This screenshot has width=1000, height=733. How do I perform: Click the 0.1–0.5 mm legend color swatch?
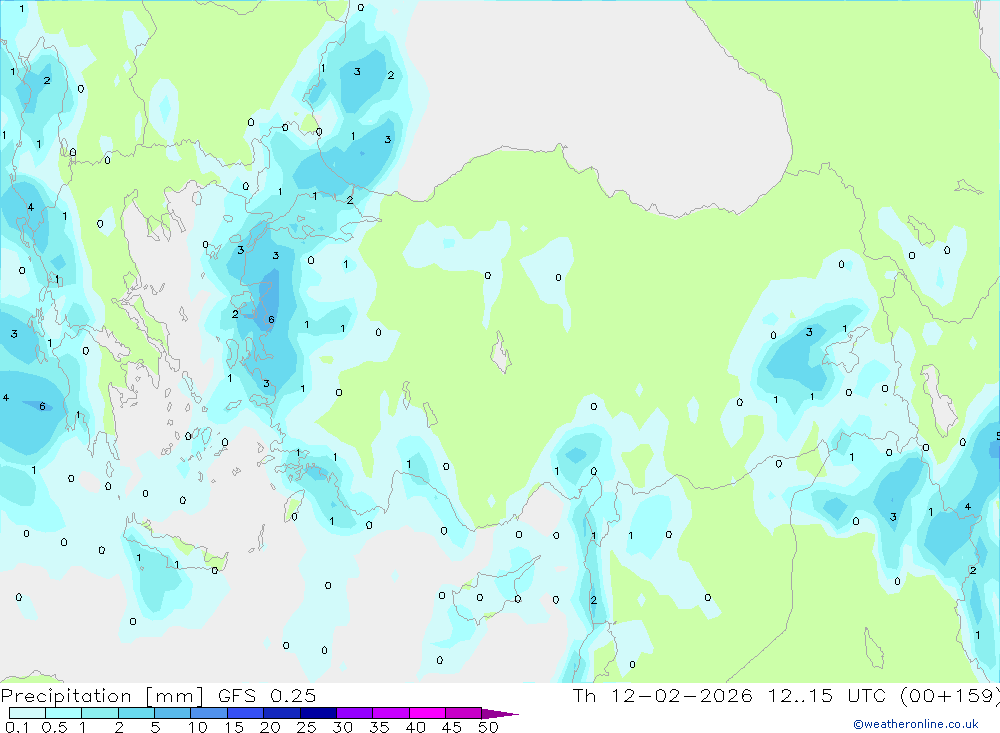[x=27, y=713]
